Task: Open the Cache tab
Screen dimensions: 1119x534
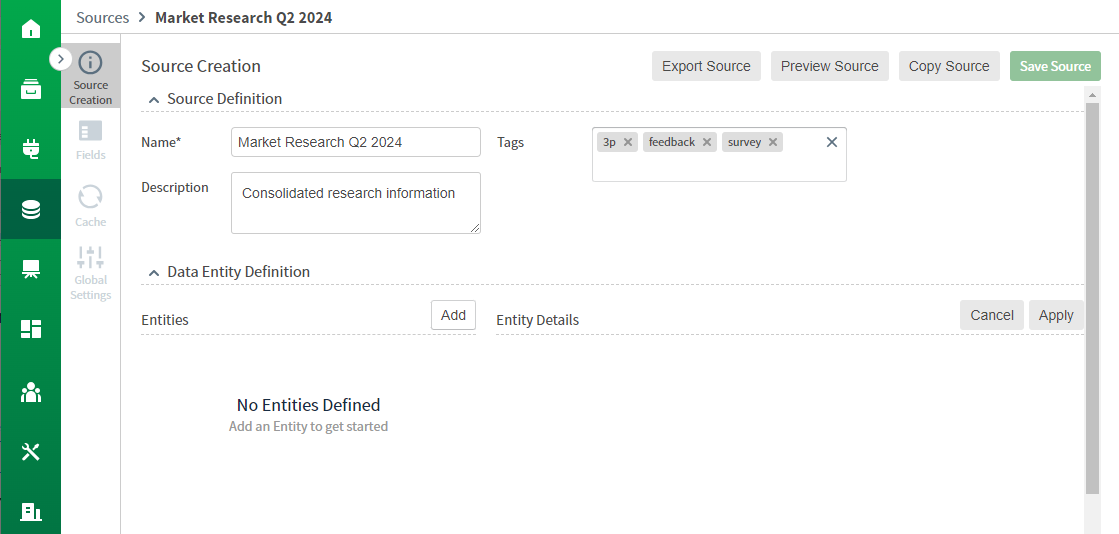Action: (91, 206)
